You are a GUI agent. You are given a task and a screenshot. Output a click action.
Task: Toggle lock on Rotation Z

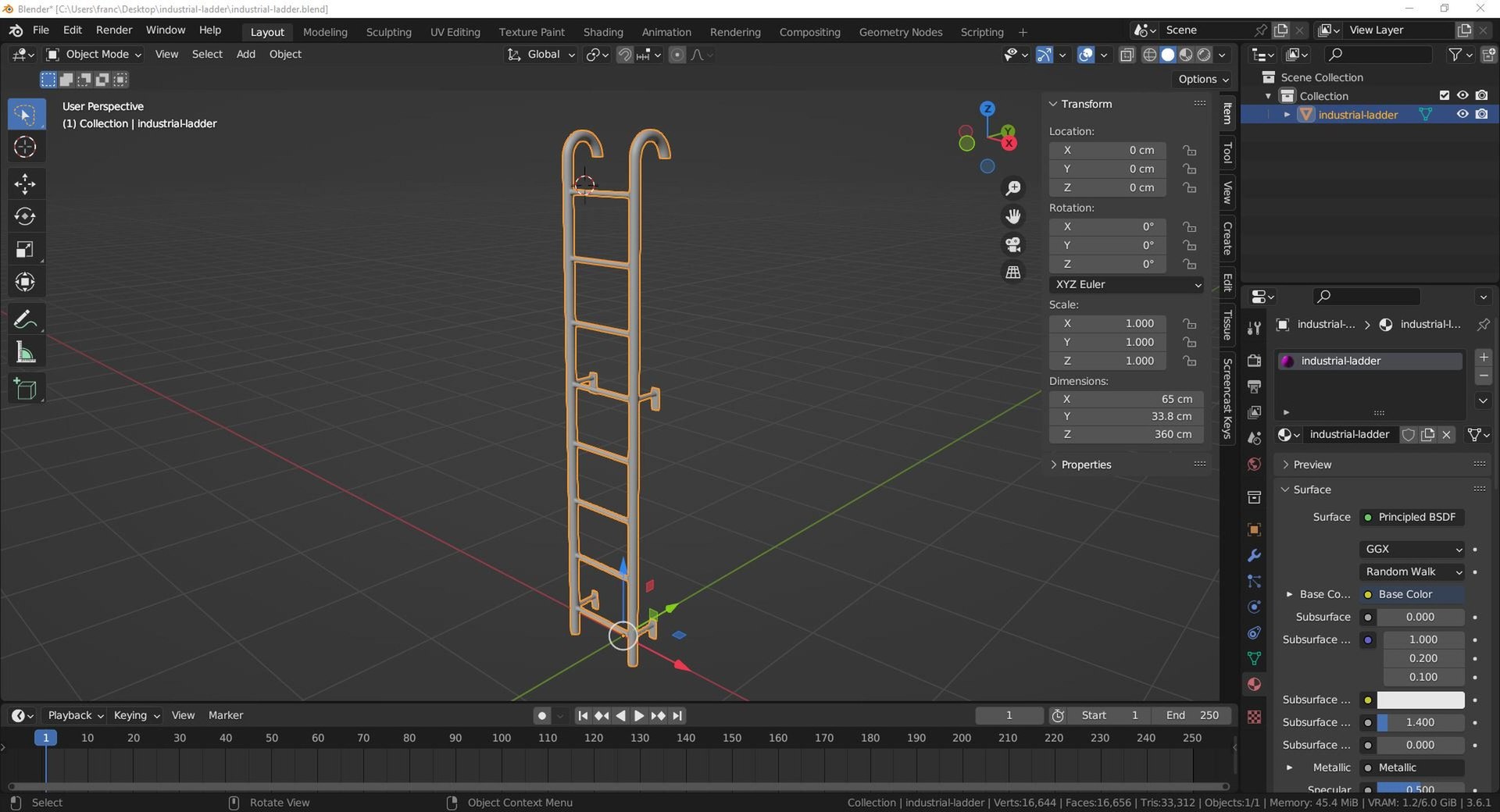pos(1189,264)
